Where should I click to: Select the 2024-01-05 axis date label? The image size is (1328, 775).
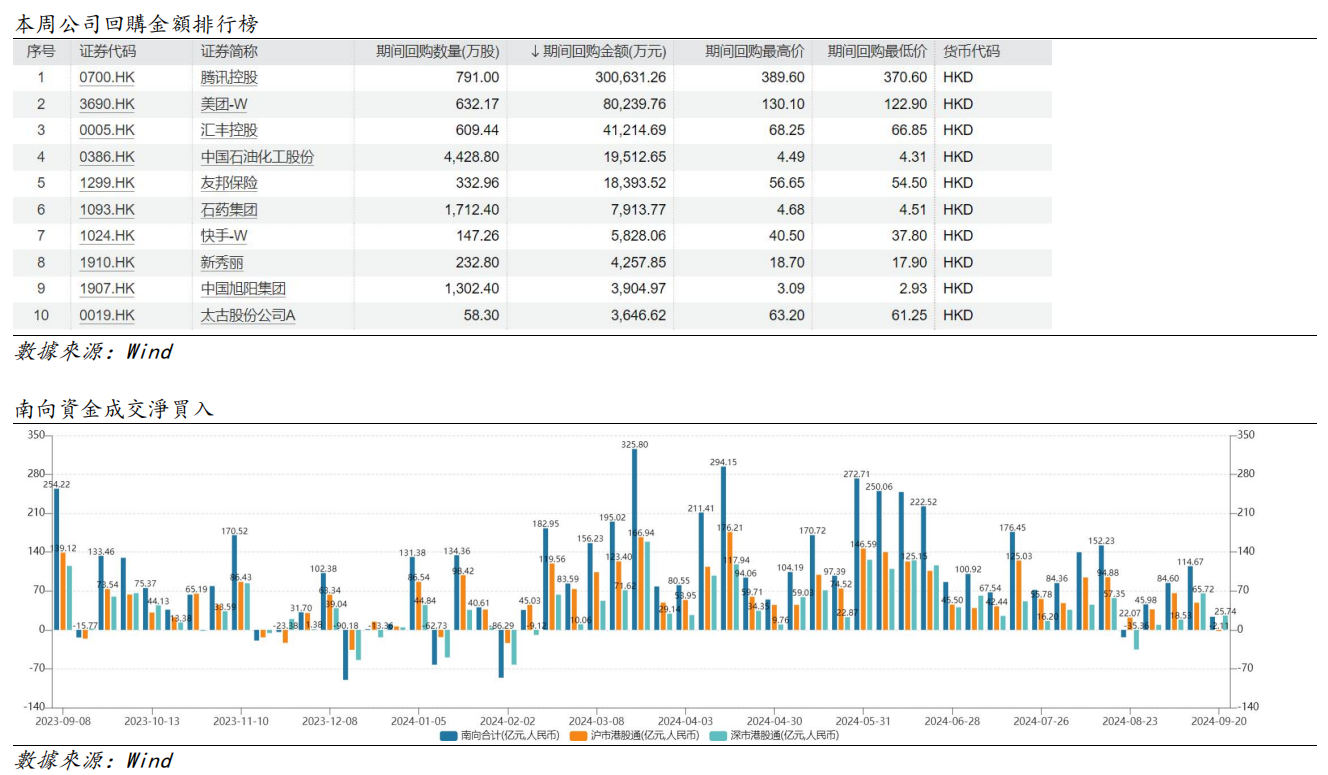(419, 720)
